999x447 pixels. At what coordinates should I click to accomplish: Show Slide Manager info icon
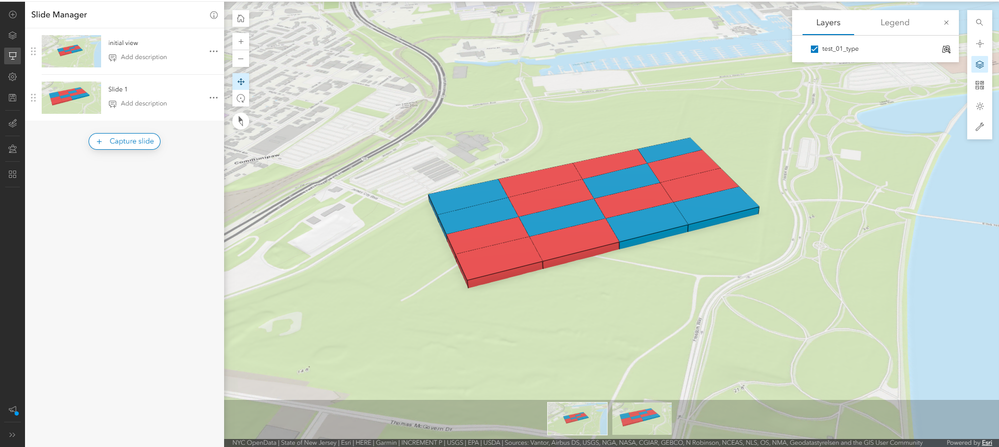point(213,15)
